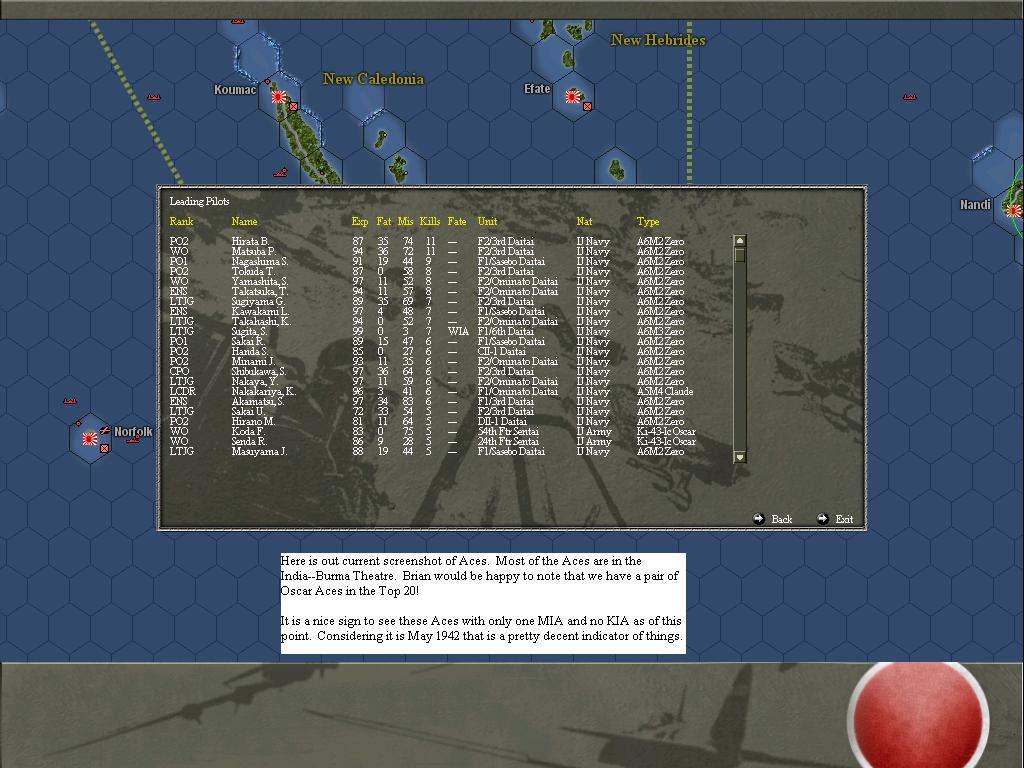Click the Exit arrow icon in Leading Pilots
Viewport: 1024px width, 768px height.
(x=822, y=519)
